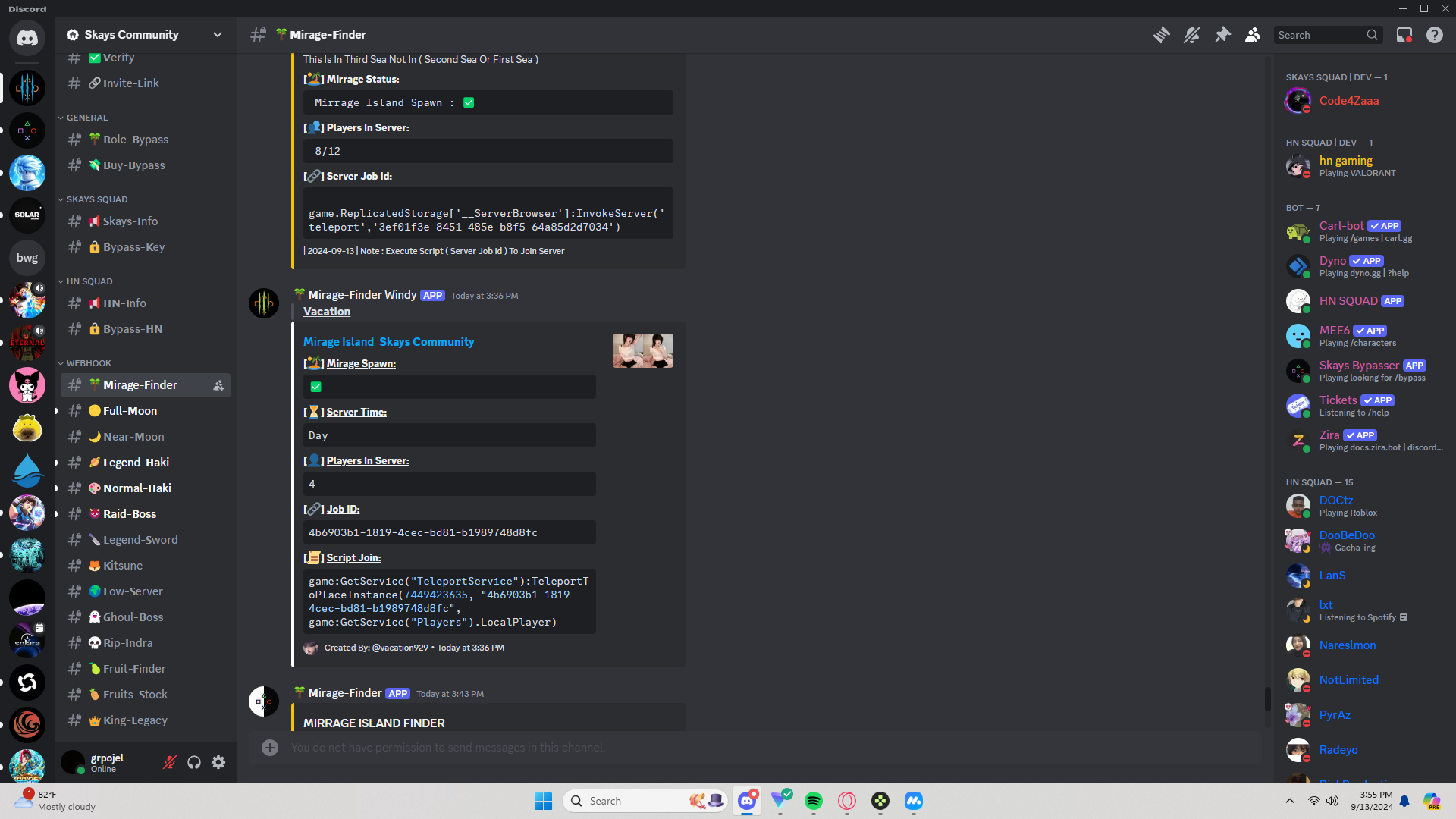The image size is (1456, 819).
Task: Open volume control in system tray
Action: tap(1332, 801)
